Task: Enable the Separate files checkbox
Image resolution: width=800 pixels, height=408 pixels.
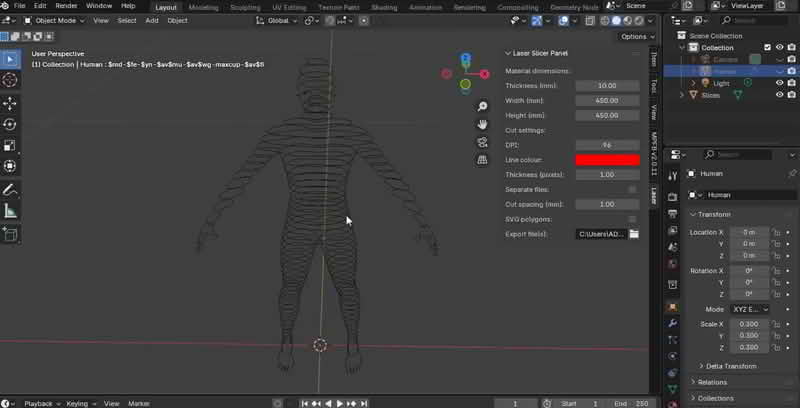Action: 632,189
